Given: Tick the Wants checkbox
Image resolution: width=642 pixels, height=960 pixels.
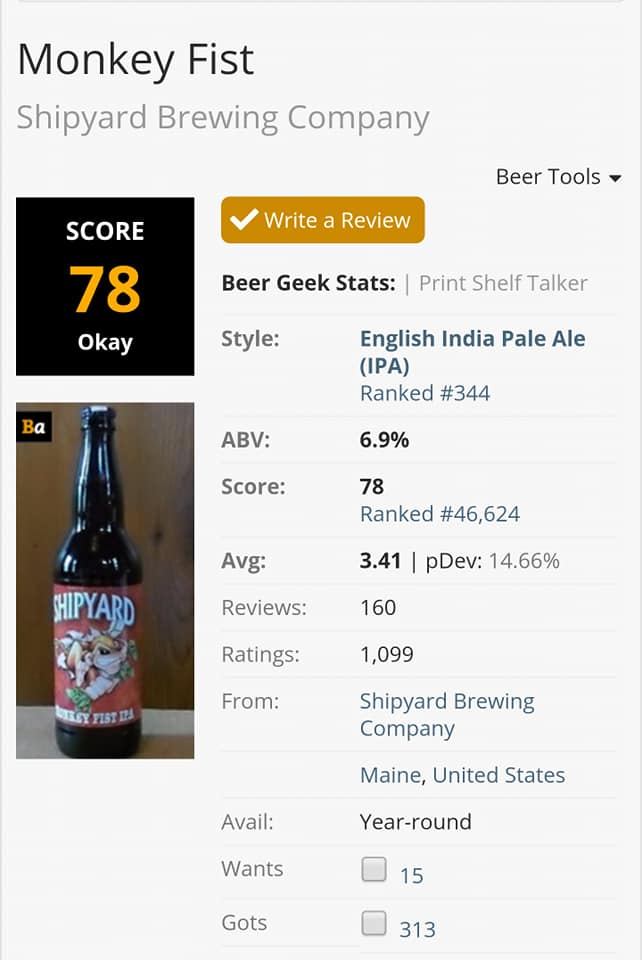Looking at the screenshot, I should (374, 870).
